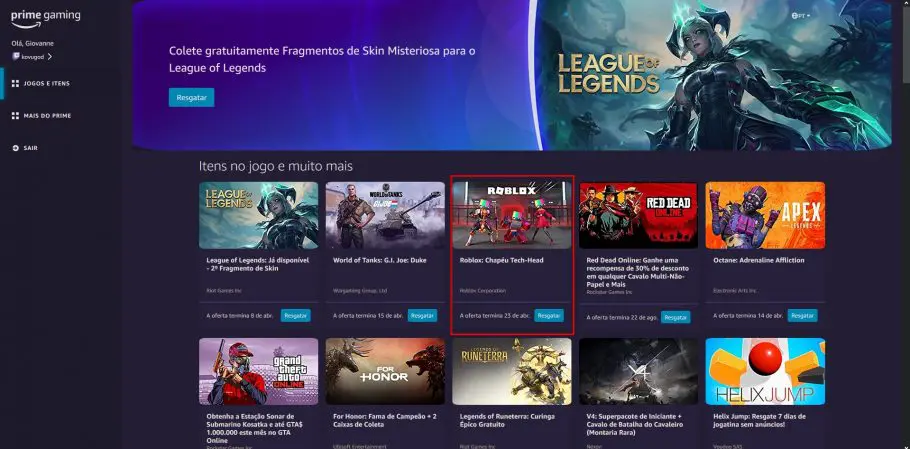Click the globe language icon
The image size is (910, 449).
pyautogui.click(x=795, y=16)
